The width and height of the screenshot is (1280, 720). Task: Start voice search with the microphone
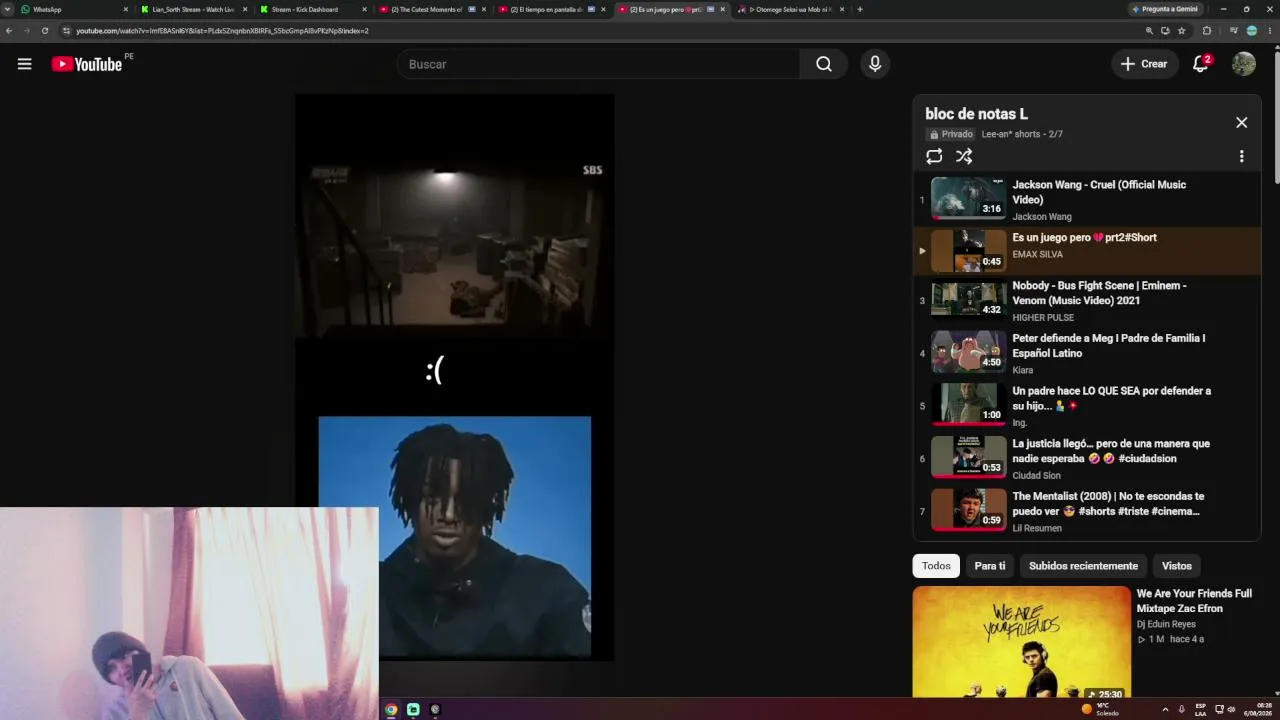(x=875, y=64)
